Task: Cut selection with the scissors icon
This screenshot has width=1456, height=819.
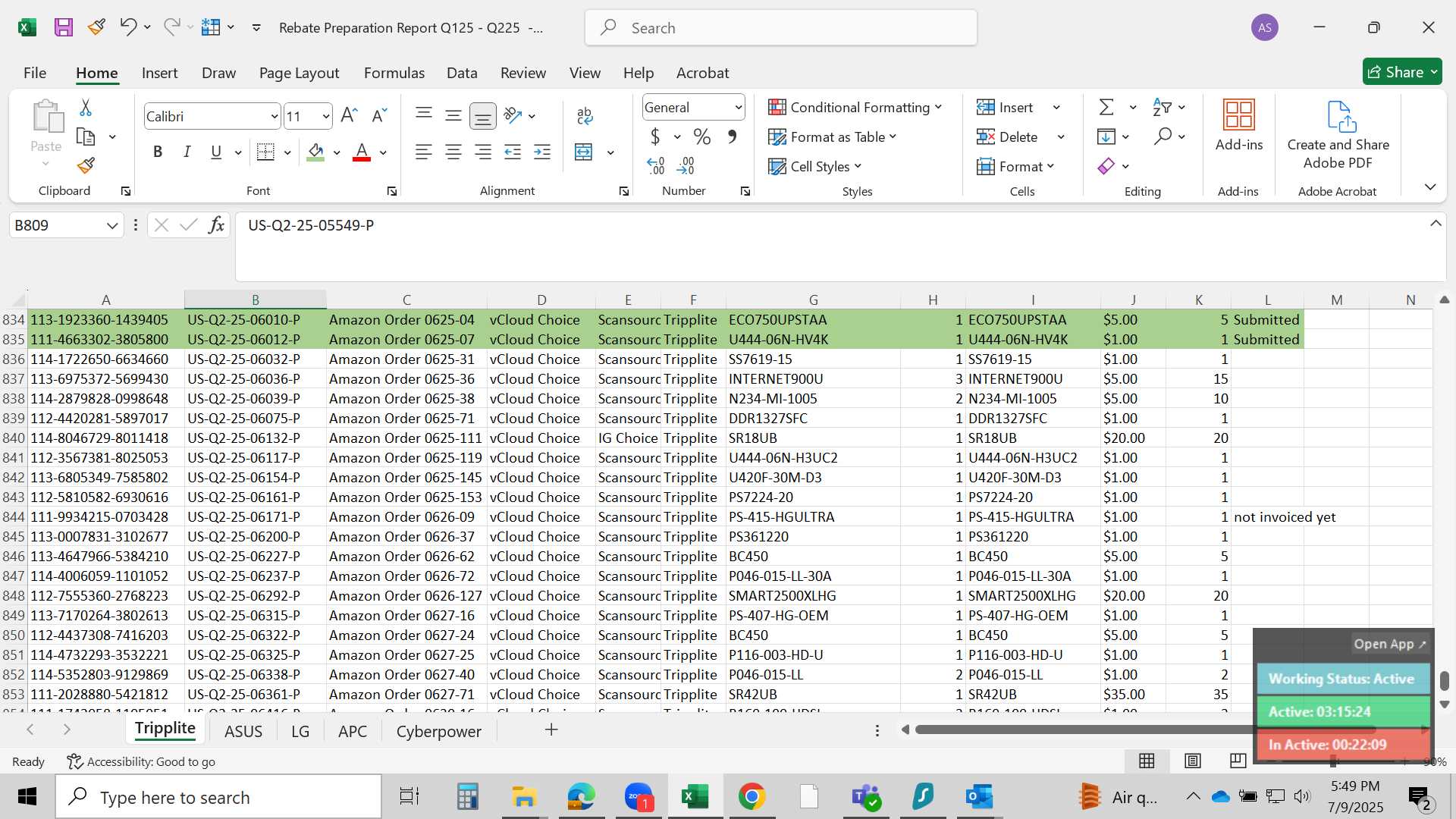Action: point(86,108)
